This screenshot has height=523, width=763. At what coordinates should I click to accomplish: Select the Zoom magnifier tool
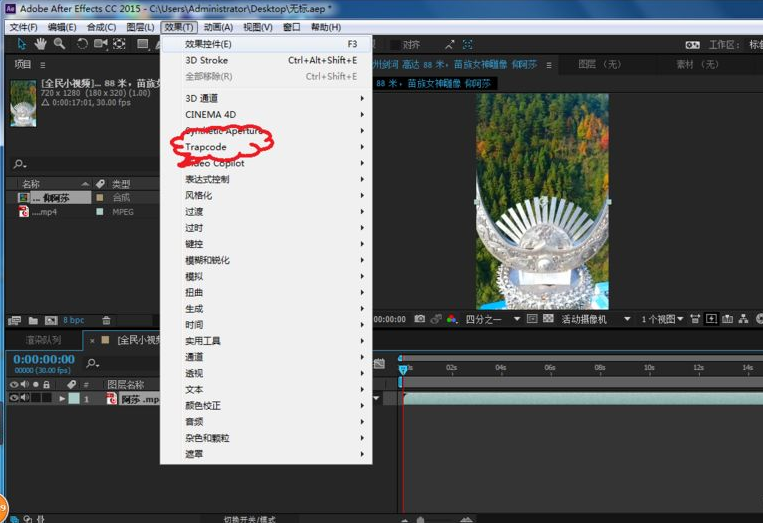(59, 44)
